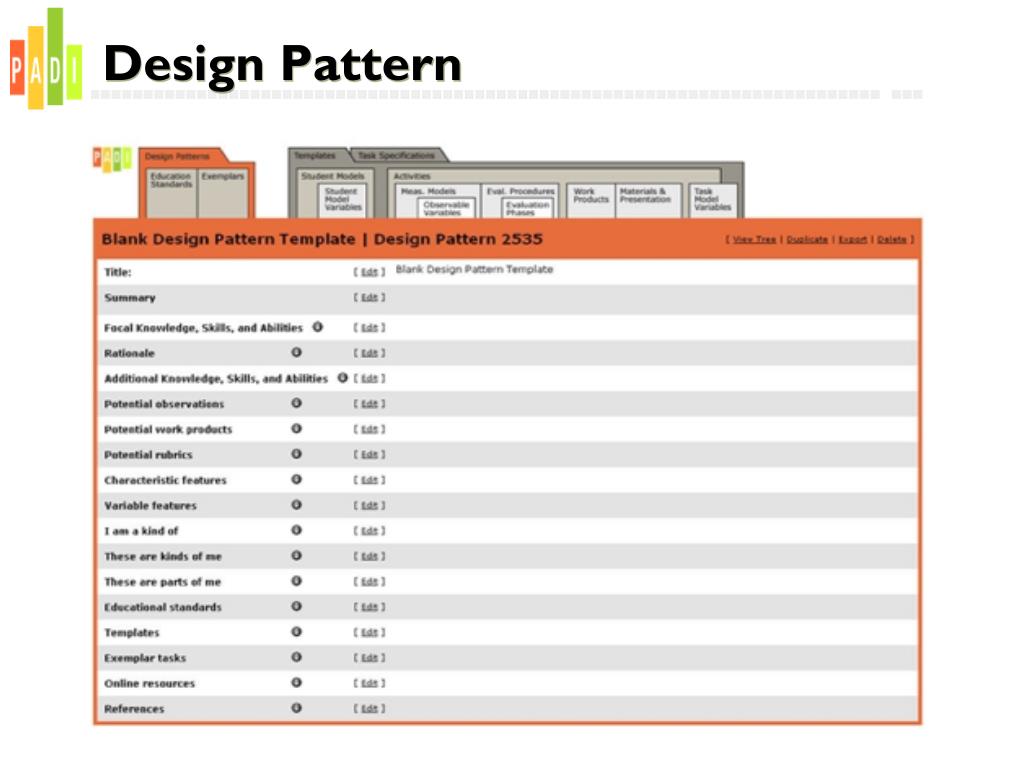The image size is (1024, 768).
Task: Click the Design Pattern 2535 heading
Action: (x=458, y=239)
